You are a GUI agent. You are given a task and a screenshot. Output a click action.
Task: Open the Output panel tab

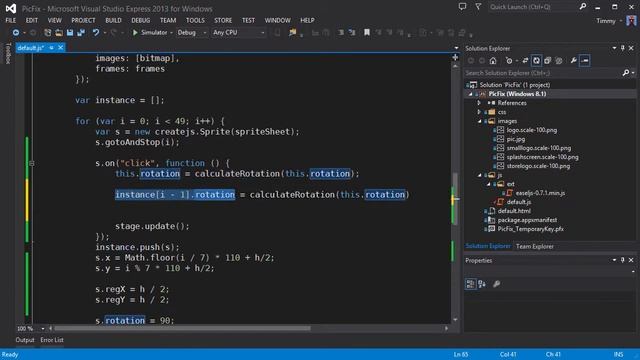(x=25, y=340)
